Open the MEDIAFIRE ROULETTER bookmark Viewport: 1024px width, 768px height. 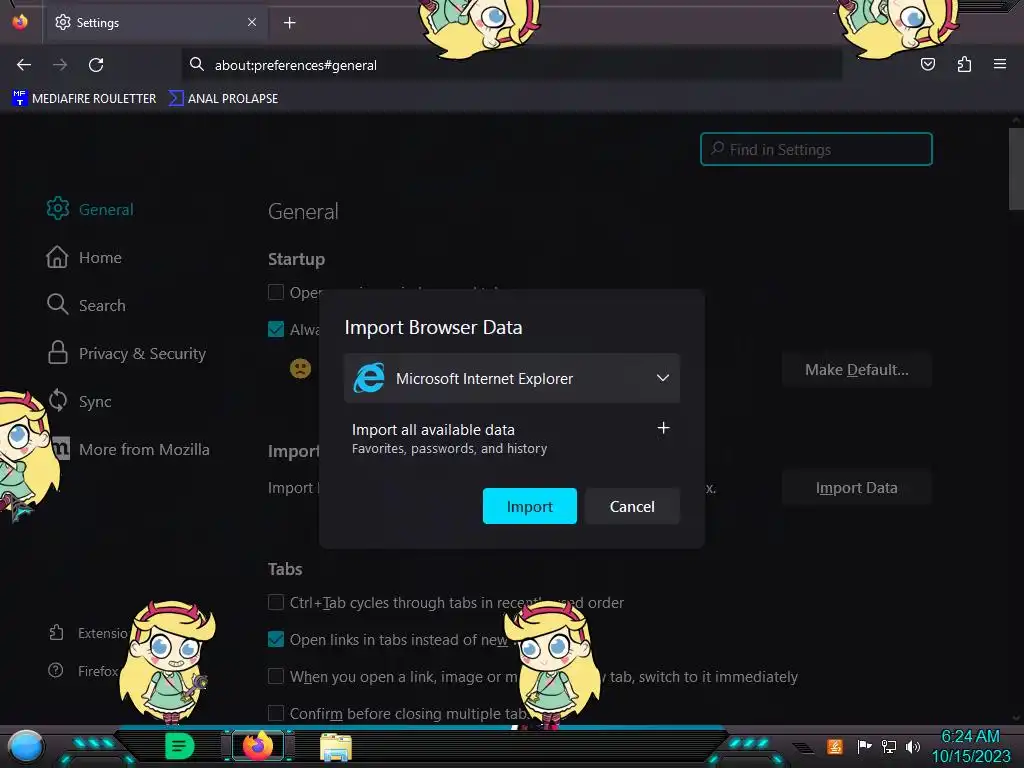tap(84, 99)
